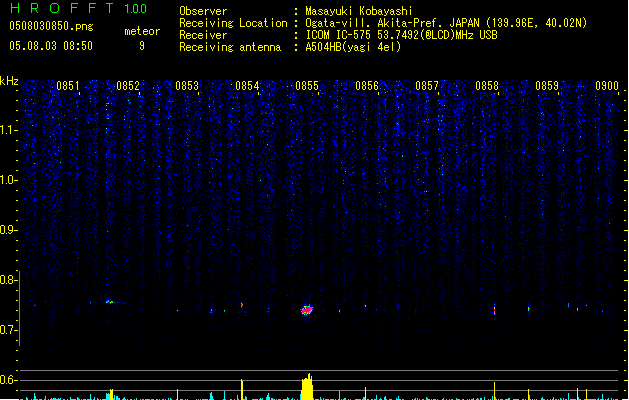Click the Observer field label
The height and width of the screenshot is (400, 629).
203,11
